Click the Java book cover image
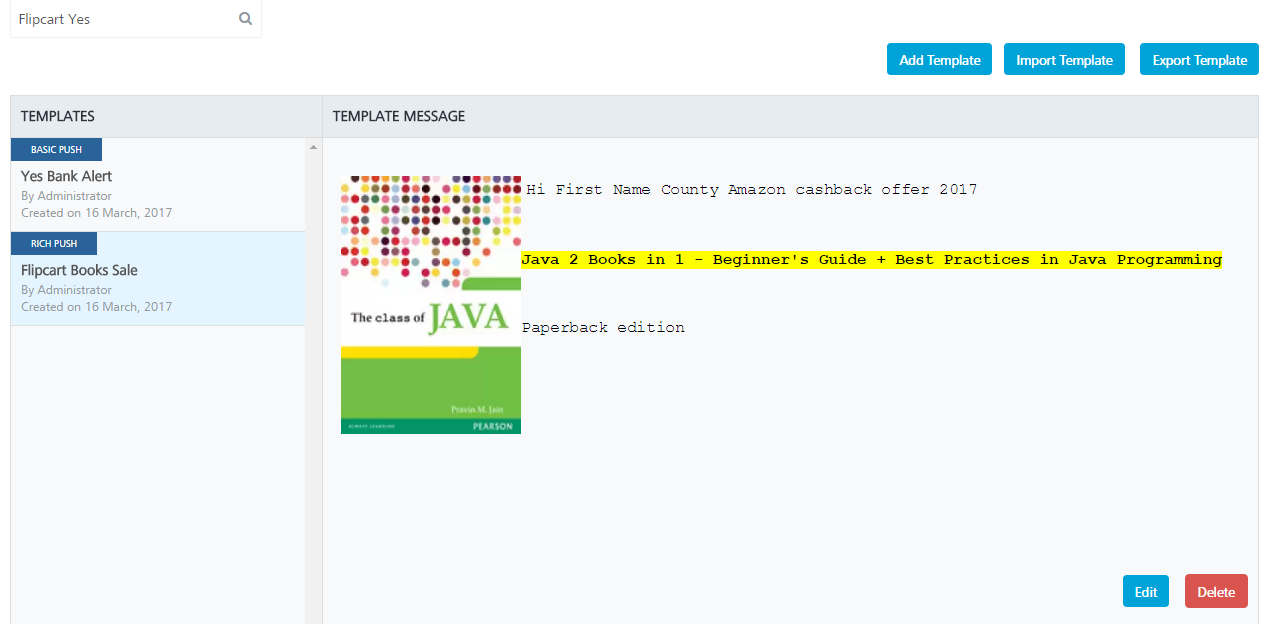The width and height of the screenshot is (1272, 624). pyautogui.click(x=431, y=305)
